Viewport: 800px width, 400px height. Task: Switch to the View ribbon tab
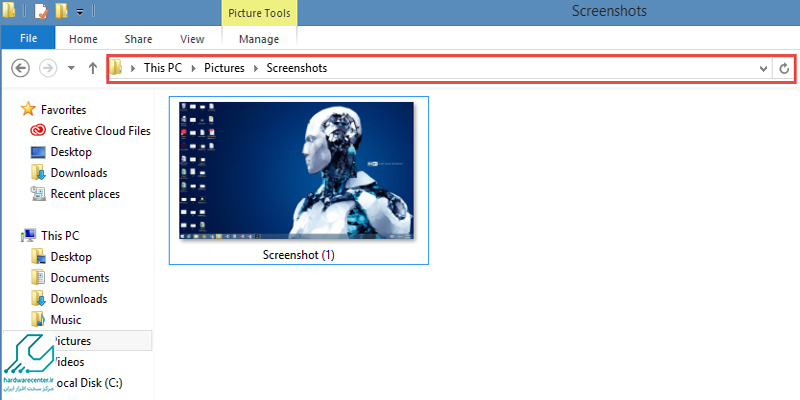192,39
